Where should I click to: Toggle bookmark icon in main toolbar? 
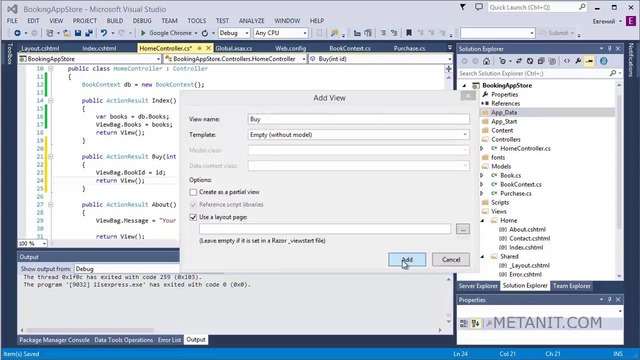point(409,33)
